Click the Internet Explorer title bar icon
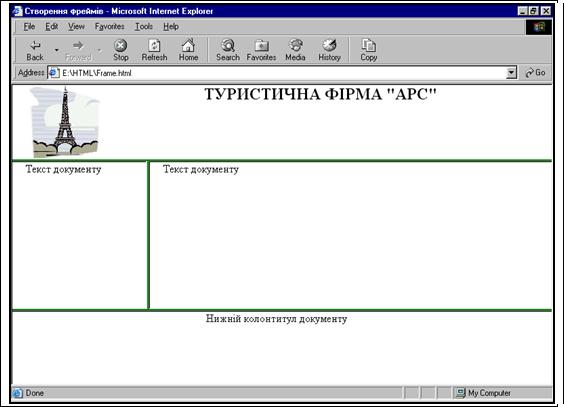 click(18, 11)
